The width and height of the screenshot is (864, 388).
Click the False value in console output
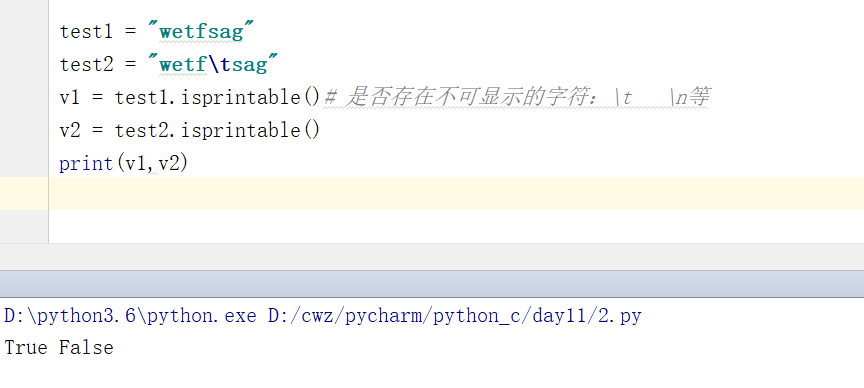point(86,347)
